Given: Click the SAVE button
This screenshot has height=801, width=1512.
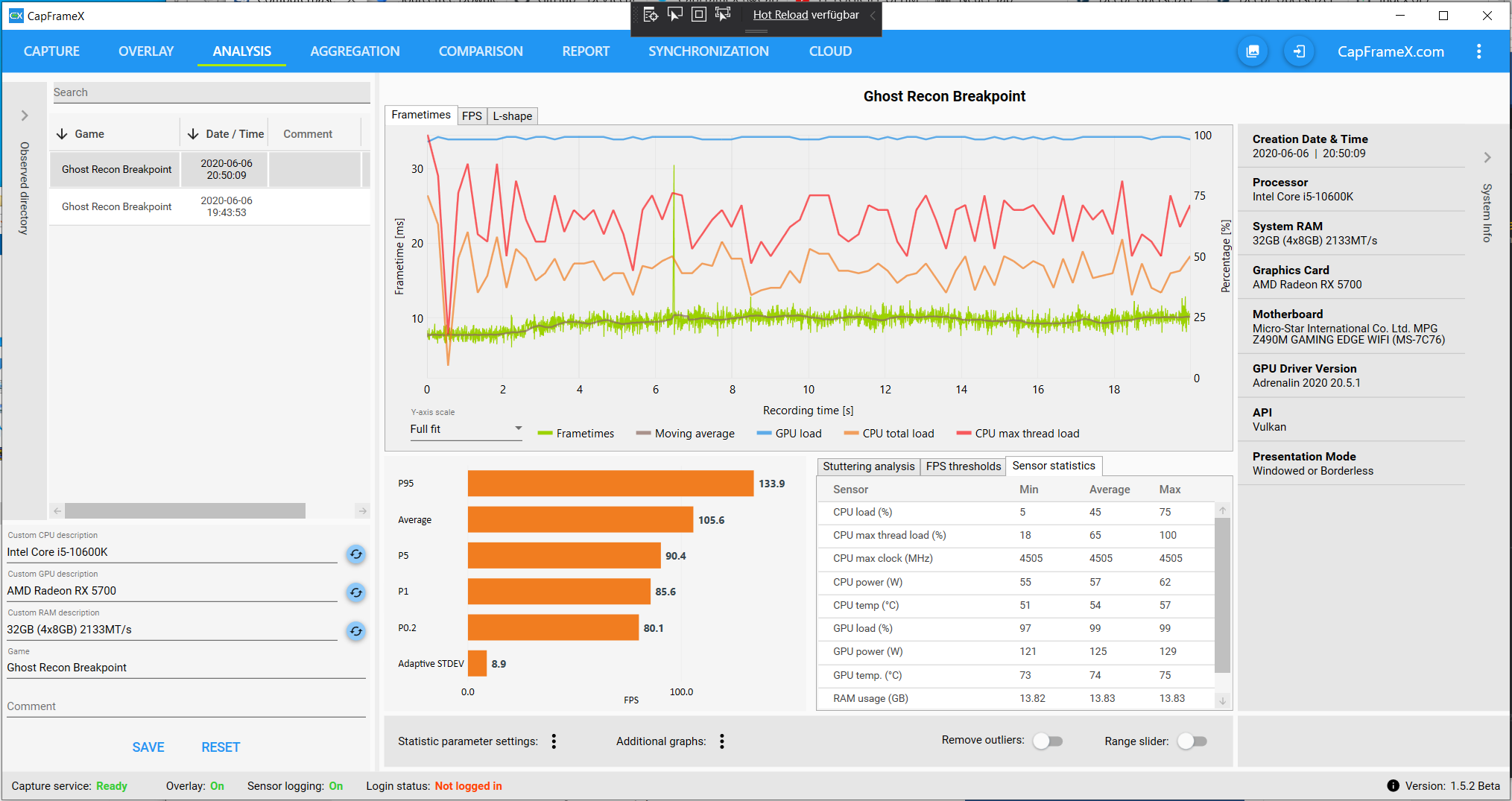Looking at the screenshot, I should click(148, 747).
